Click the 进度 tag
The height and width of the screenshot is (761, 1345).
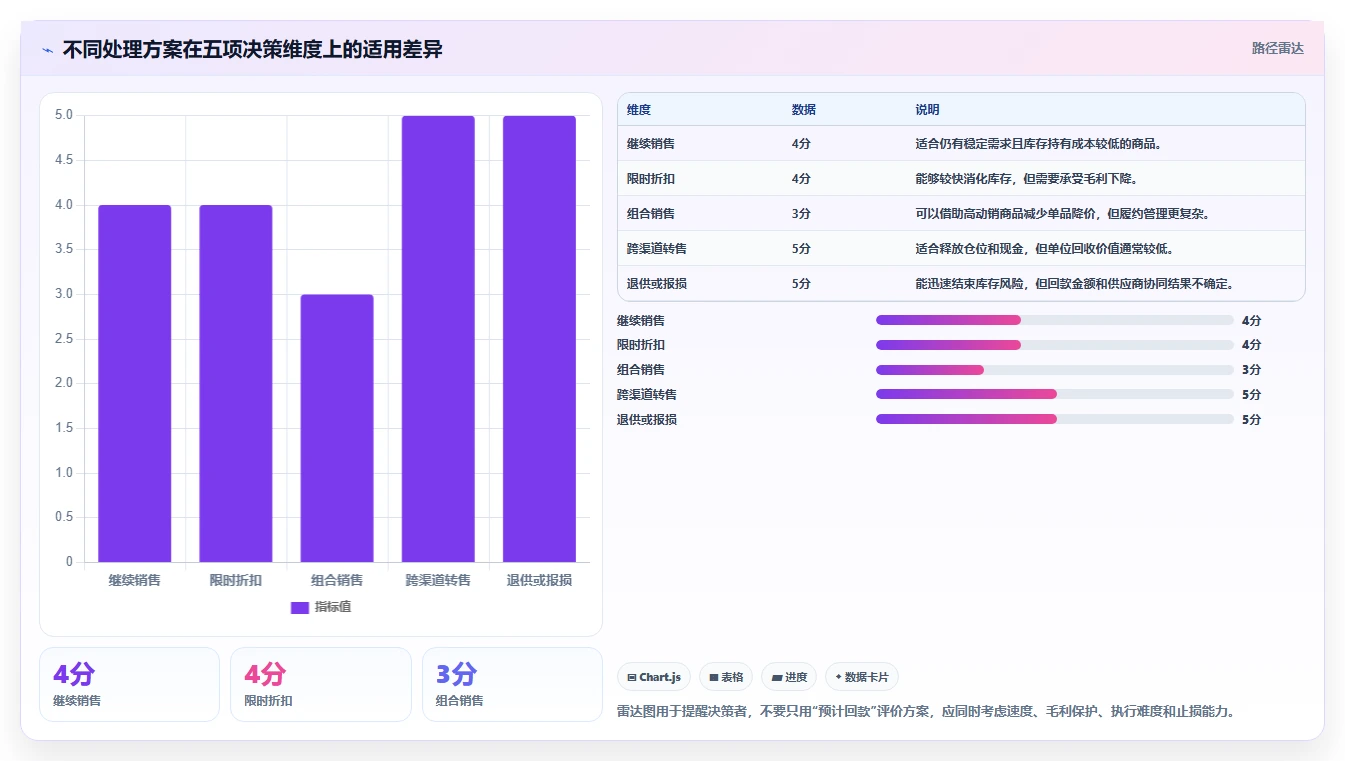click(x=789, y=677)
